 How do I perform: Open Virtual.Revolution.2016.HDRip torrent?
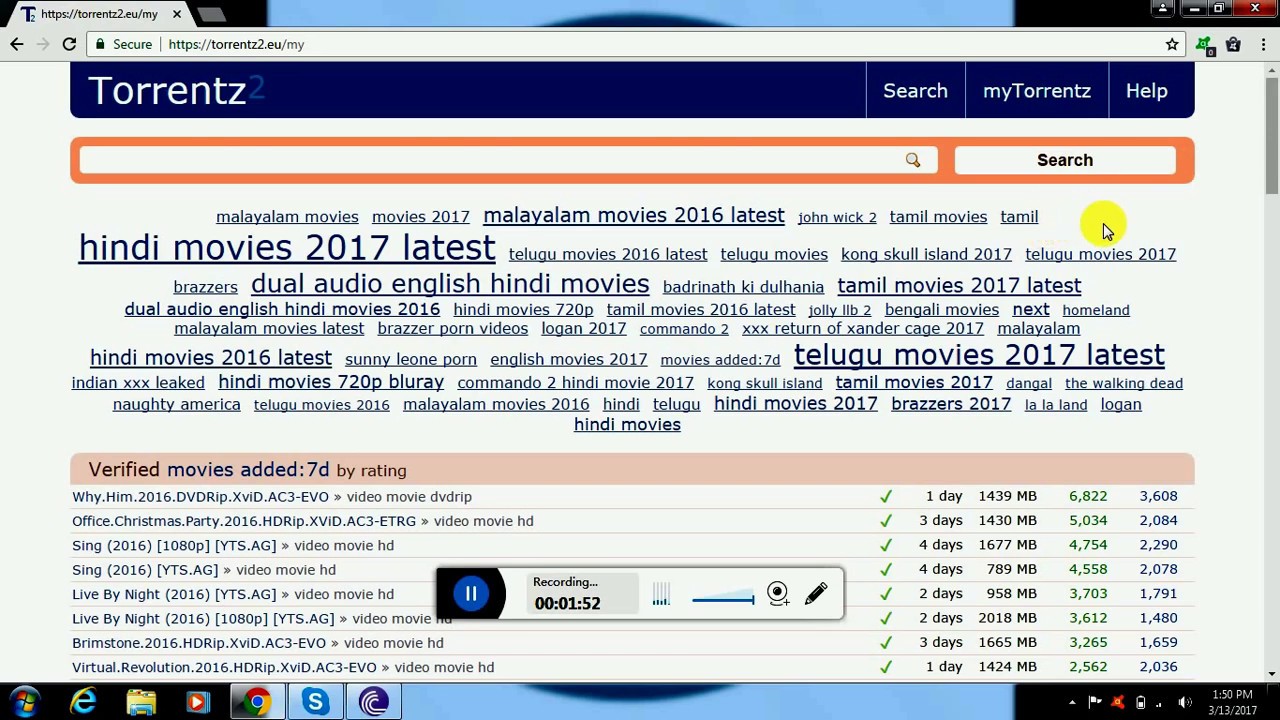[224, 667]
